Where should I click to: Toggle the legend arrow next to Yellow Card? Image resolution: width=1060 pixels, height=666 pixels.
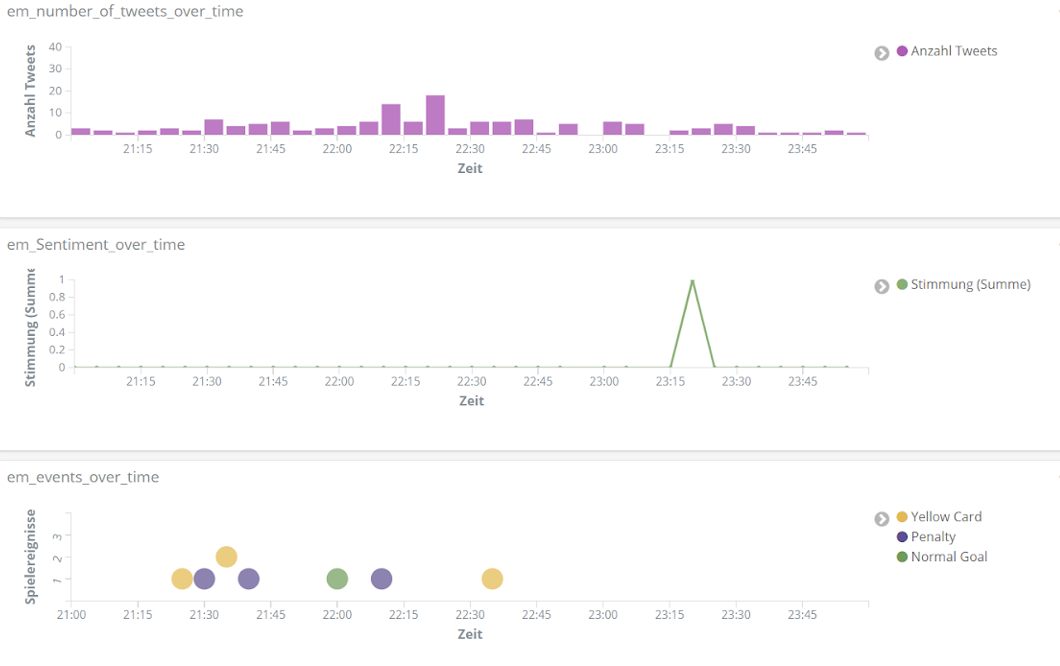click(882, 519)
